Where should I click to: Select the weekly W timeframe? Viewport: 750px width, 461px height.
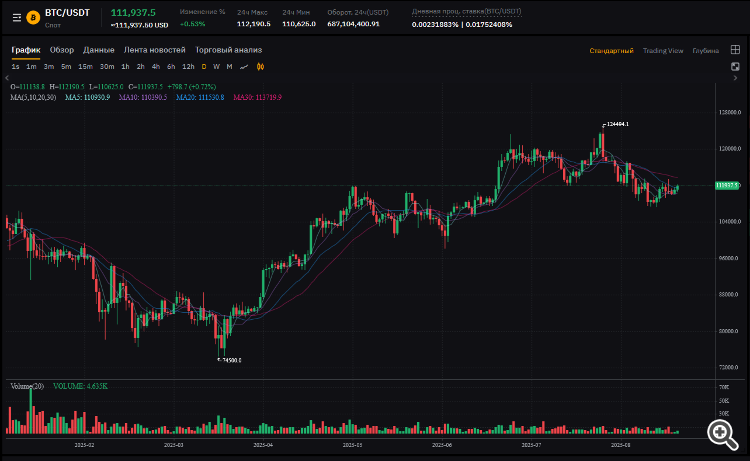click(217, 66)
